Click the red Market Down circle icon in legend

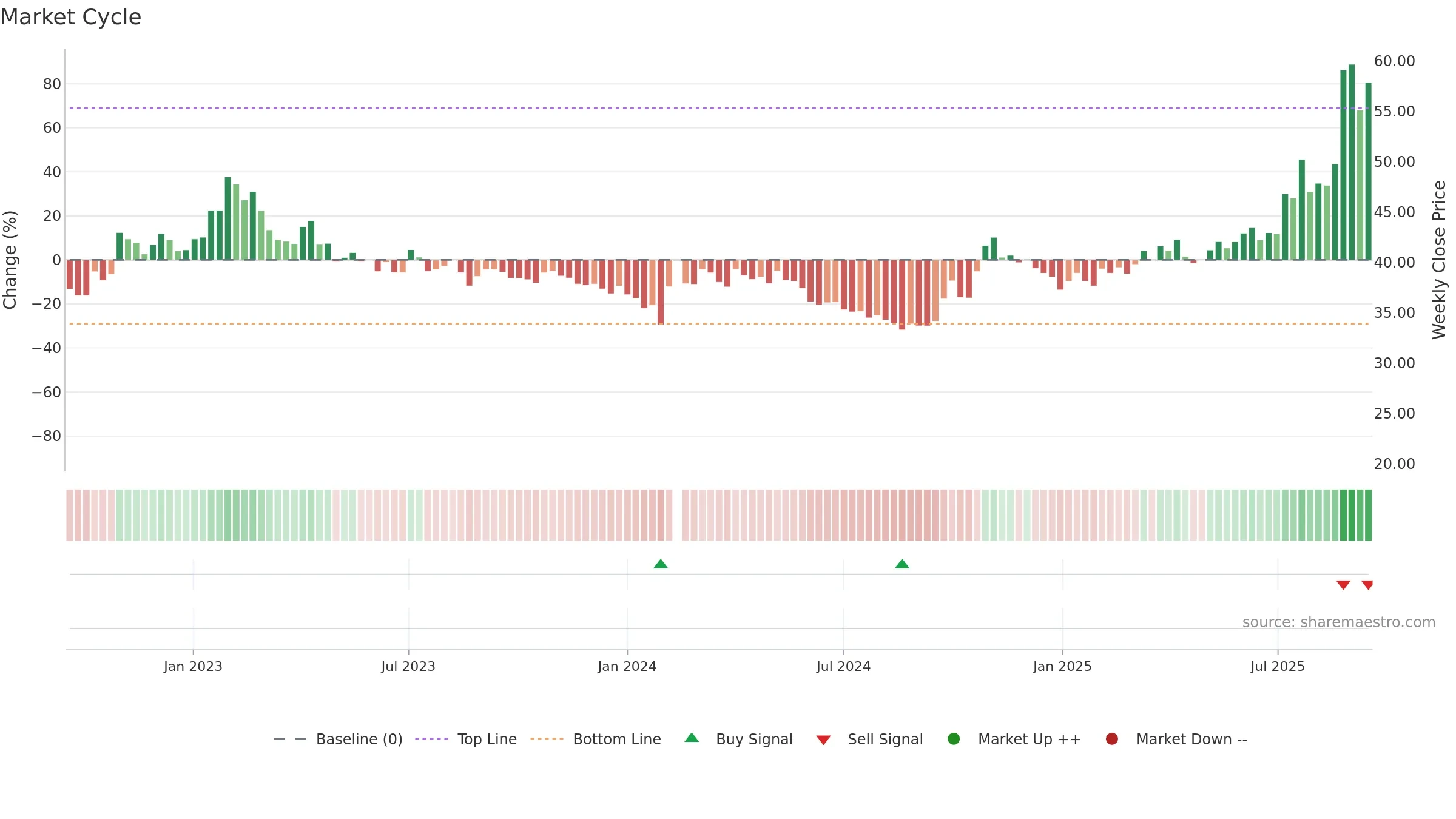[x=1112, y=739]
